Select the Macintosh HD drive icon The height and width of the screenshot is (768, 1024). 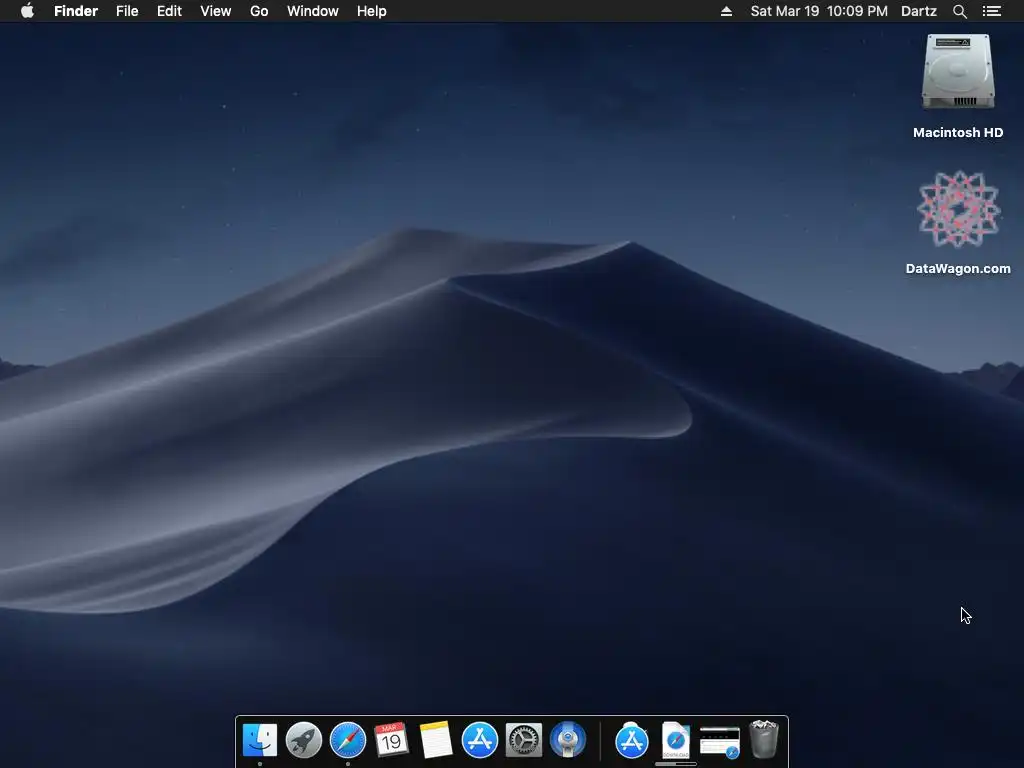pos(958,72)
